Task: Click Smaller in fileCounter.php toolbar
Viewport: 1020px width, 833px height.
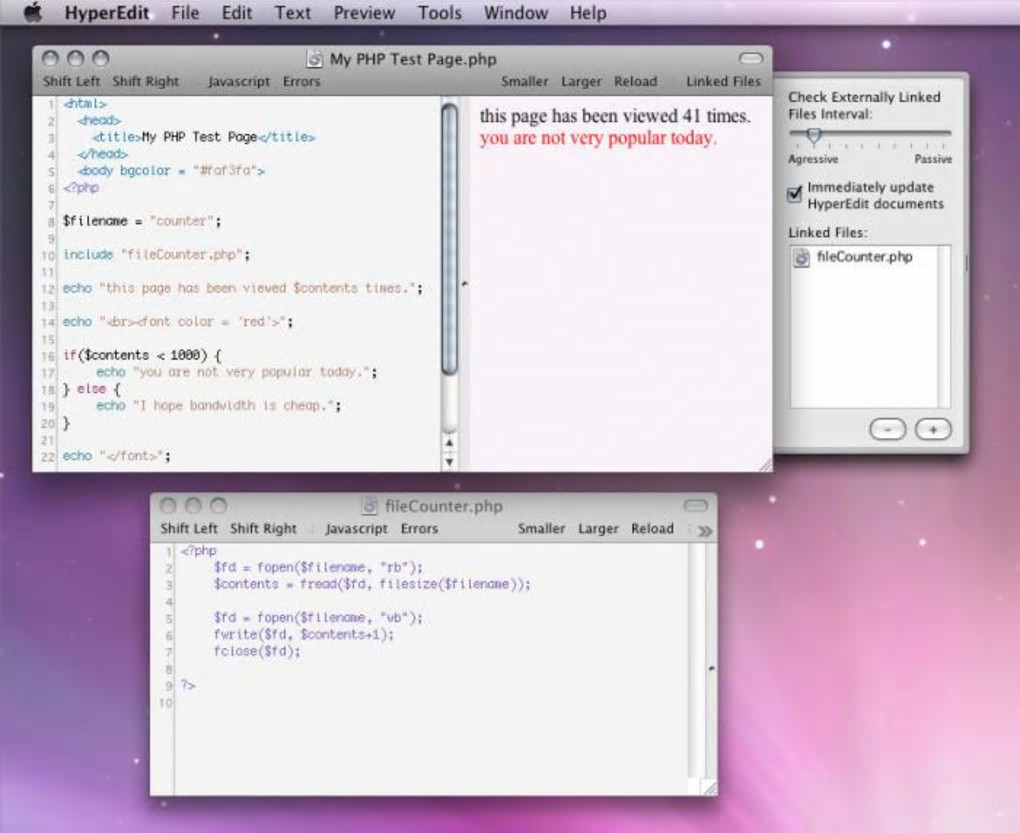Action: (542, 529)
